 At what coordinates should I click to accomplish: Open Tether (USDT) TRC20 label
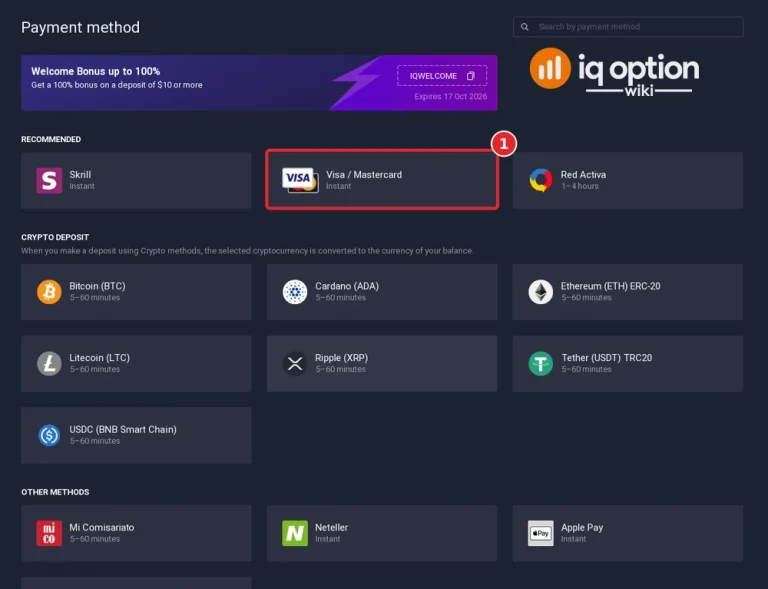point(606,358)
